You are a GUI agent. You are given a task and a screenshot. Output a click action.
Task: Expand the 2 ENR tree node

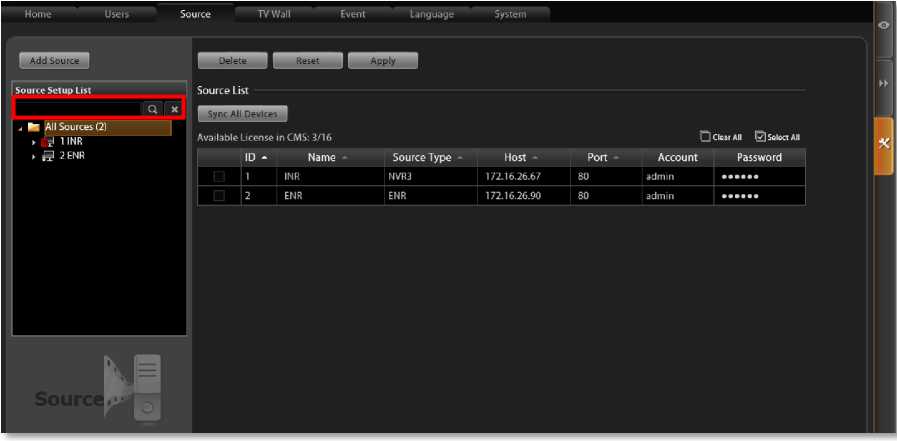34,157
